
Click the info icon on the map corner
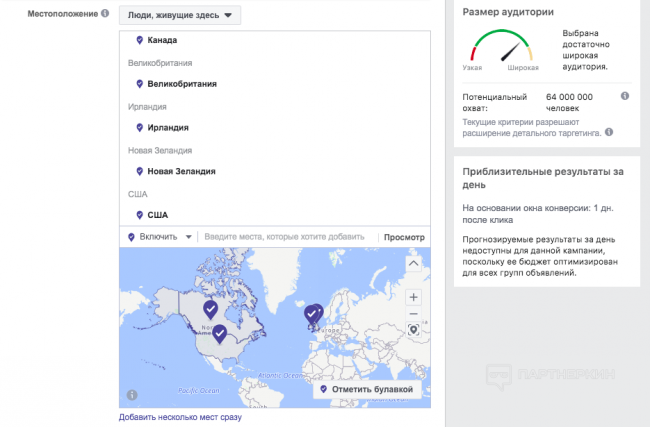pos(131,395)
